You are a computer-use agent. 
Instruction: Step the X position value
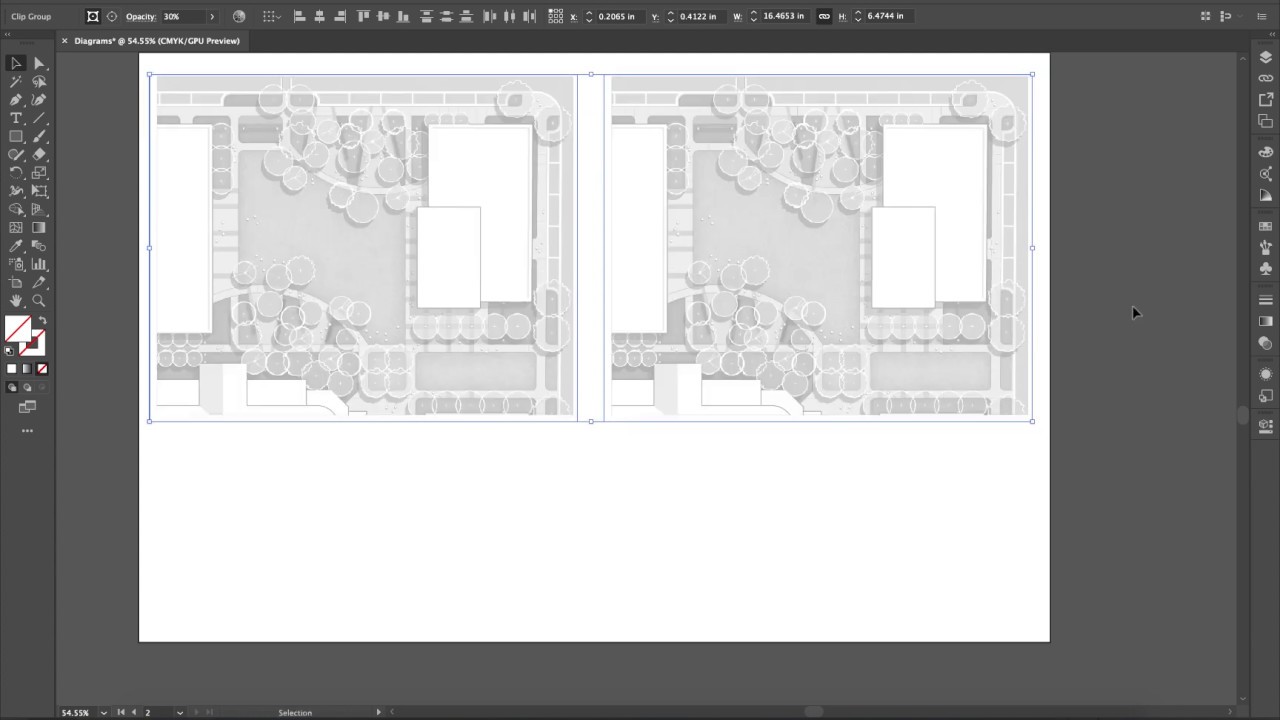point(589,17)
